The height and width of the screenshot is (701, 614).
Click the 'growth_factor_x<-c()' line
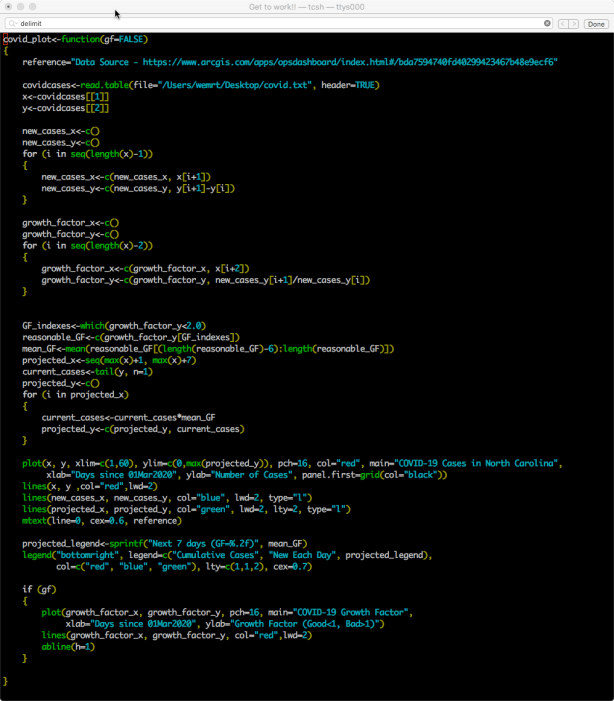pos(71,223)
